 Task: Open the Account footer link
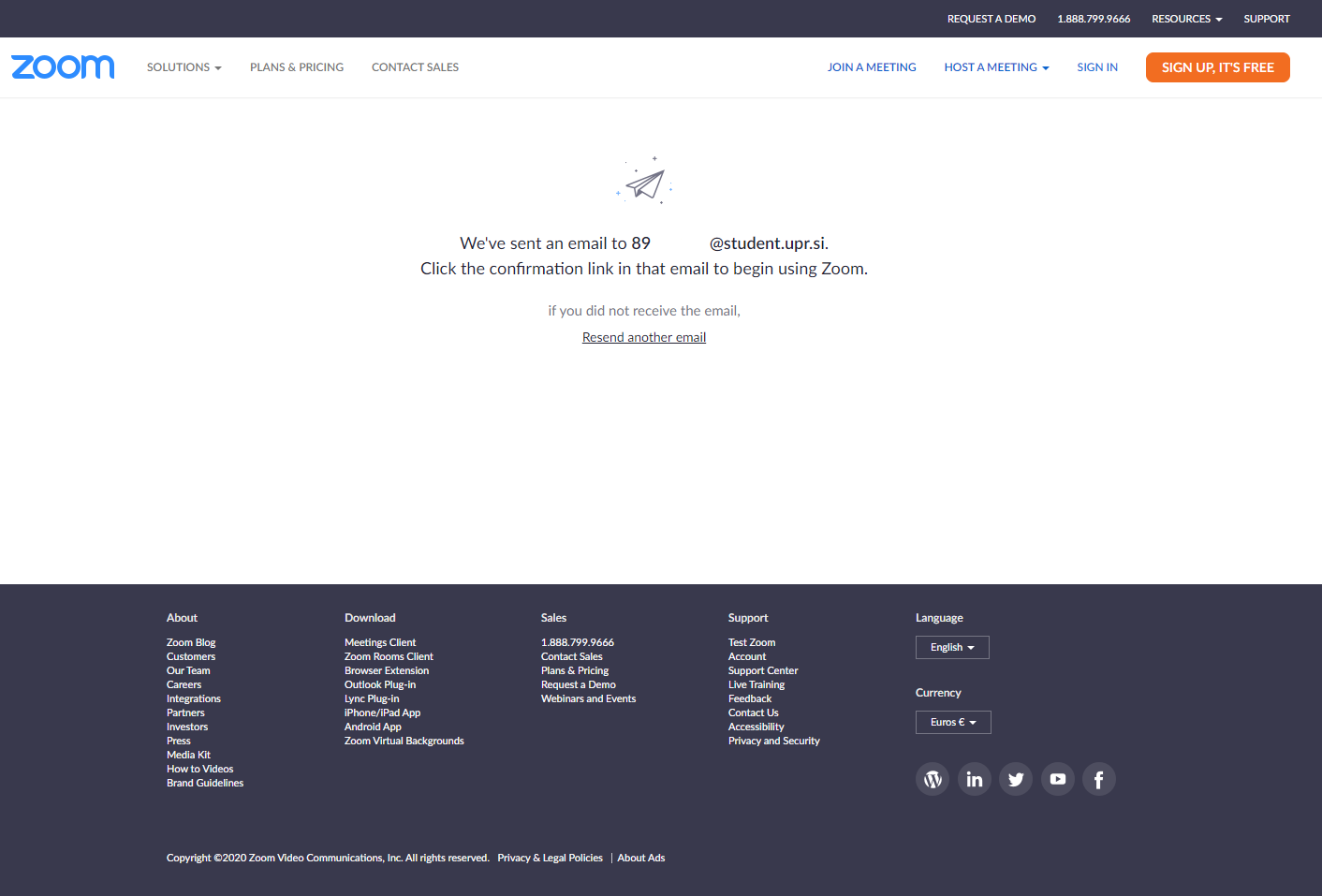[x=747, y=656]
